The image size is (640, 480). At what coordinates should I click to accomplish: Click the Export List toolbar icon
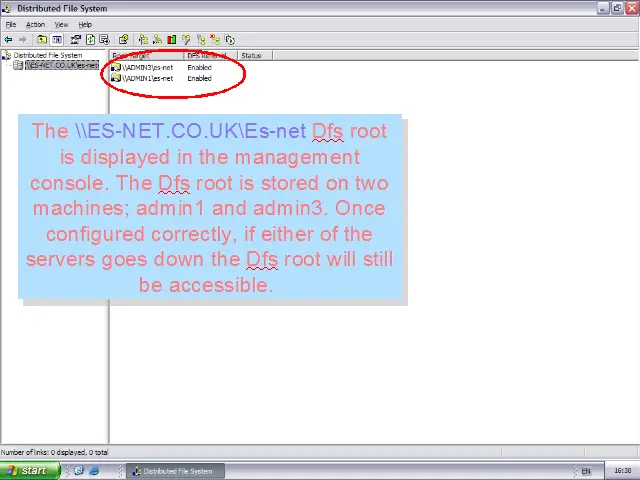[x=104, y=40]
